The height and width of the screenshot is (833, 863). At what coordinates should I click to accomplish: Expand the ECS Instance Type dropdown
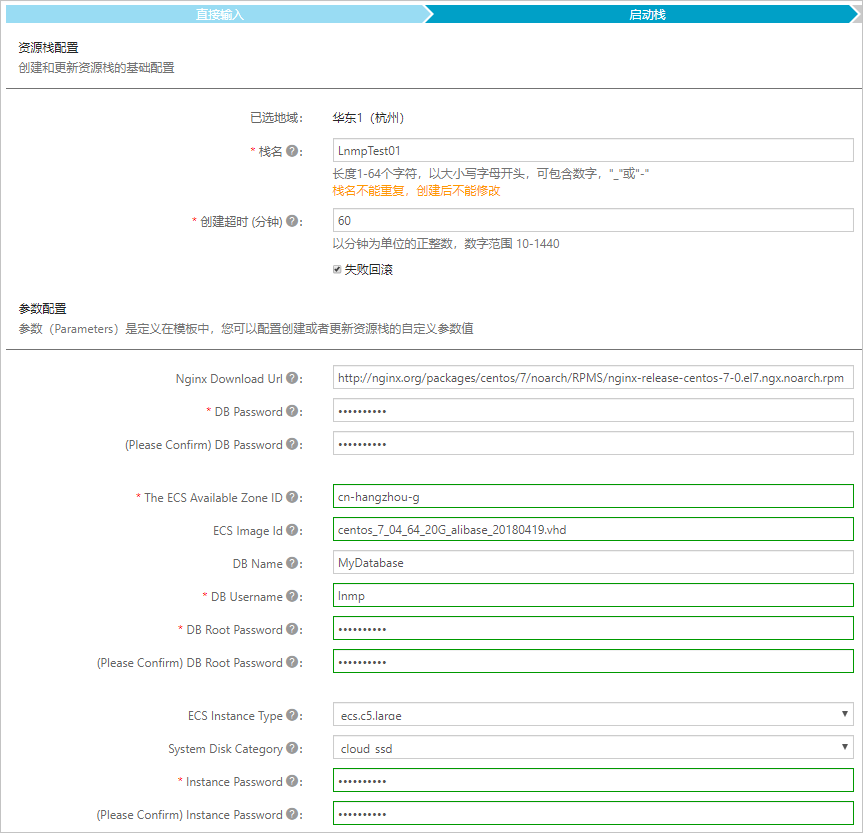click(x=593, y=714)
